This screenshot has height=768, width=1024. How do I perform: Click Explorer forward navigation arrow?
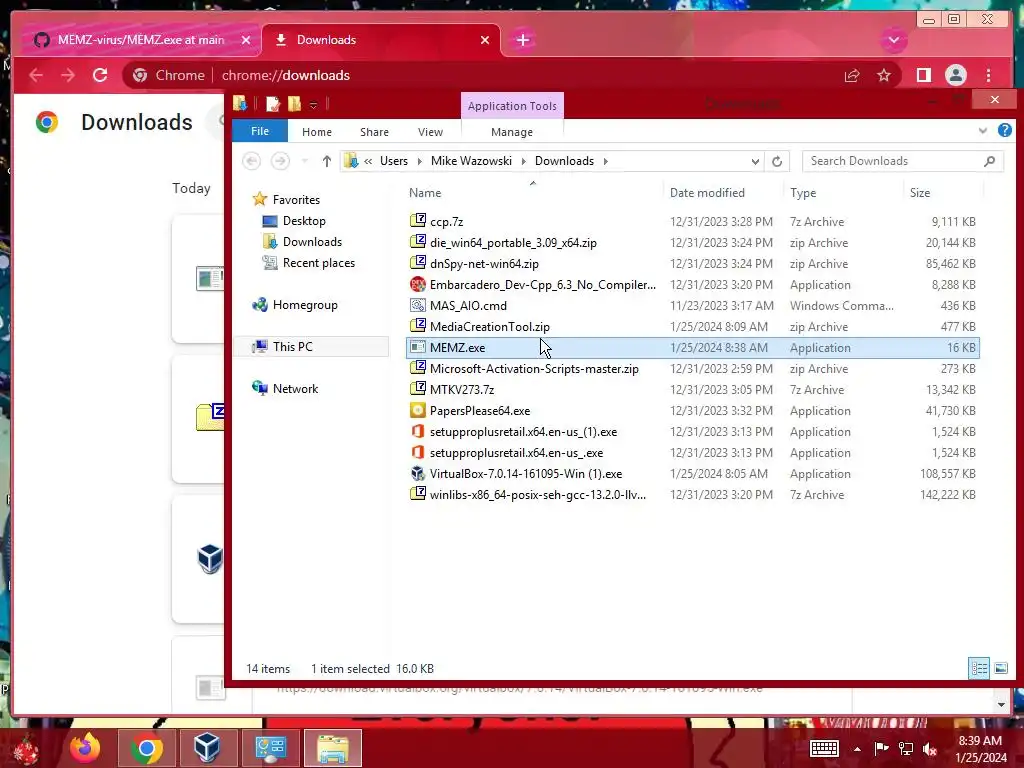click(x=280, y=161)
